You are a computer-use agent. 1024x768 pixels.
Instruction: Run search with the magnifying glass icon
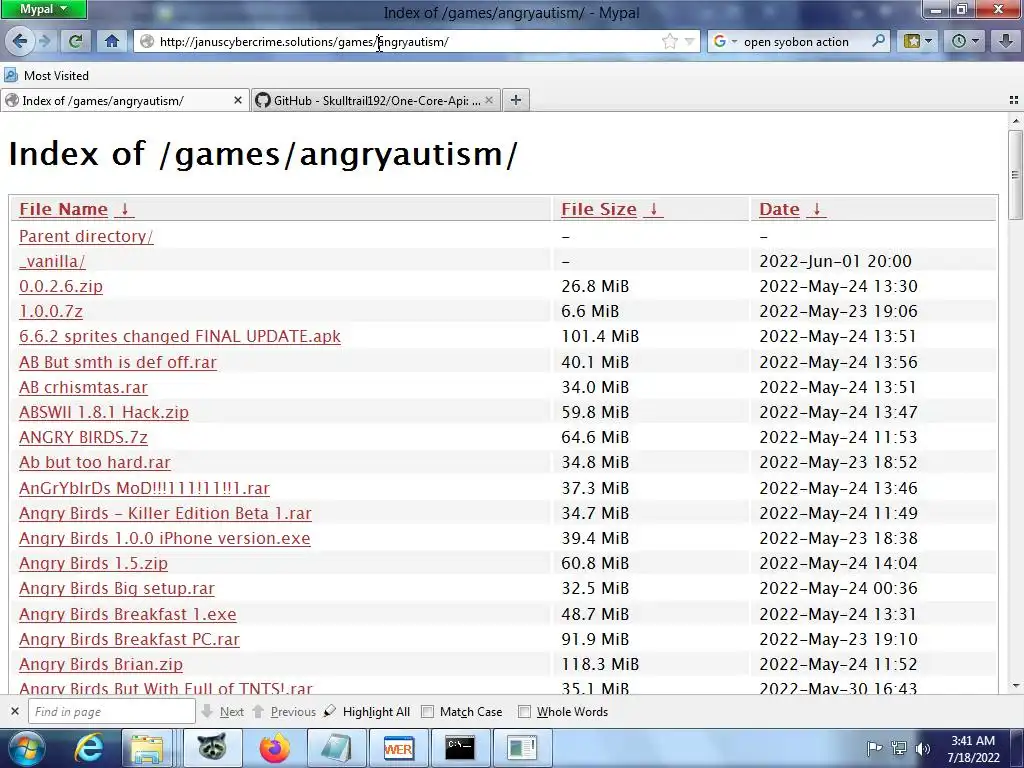[878, 41]
